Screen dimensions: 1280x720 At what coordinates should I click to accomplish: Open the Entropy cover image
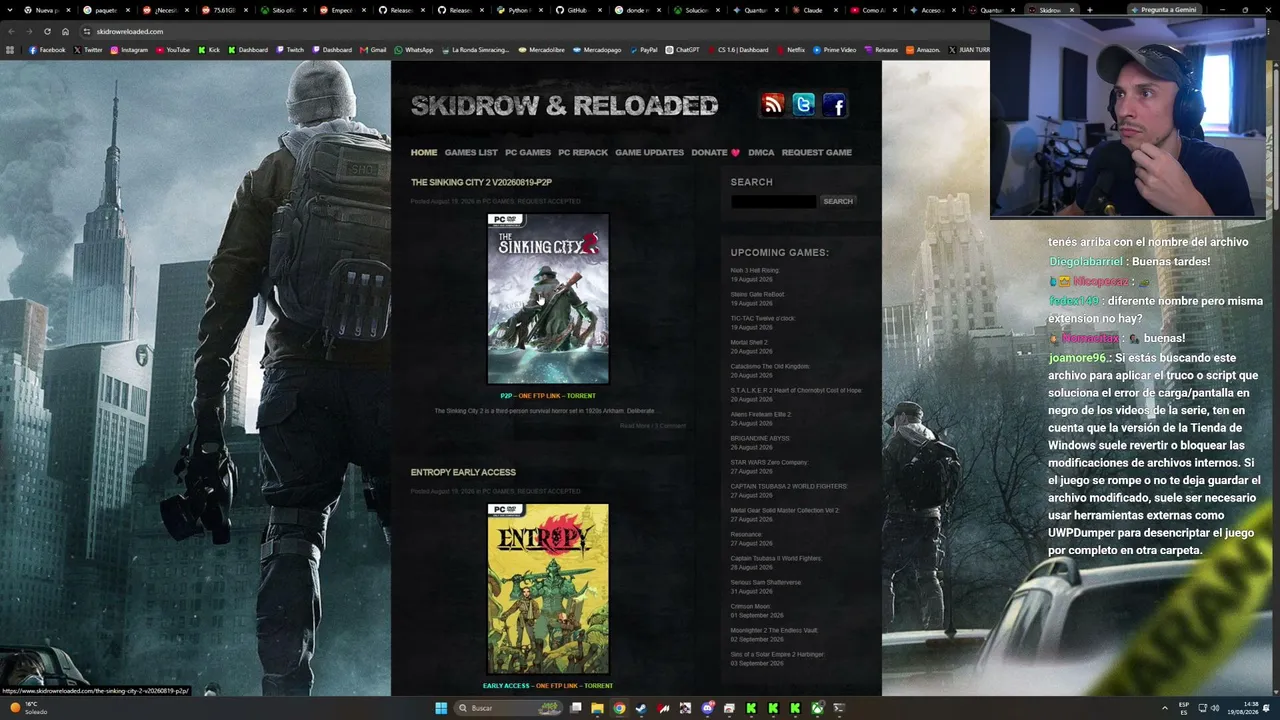[548, 589]
